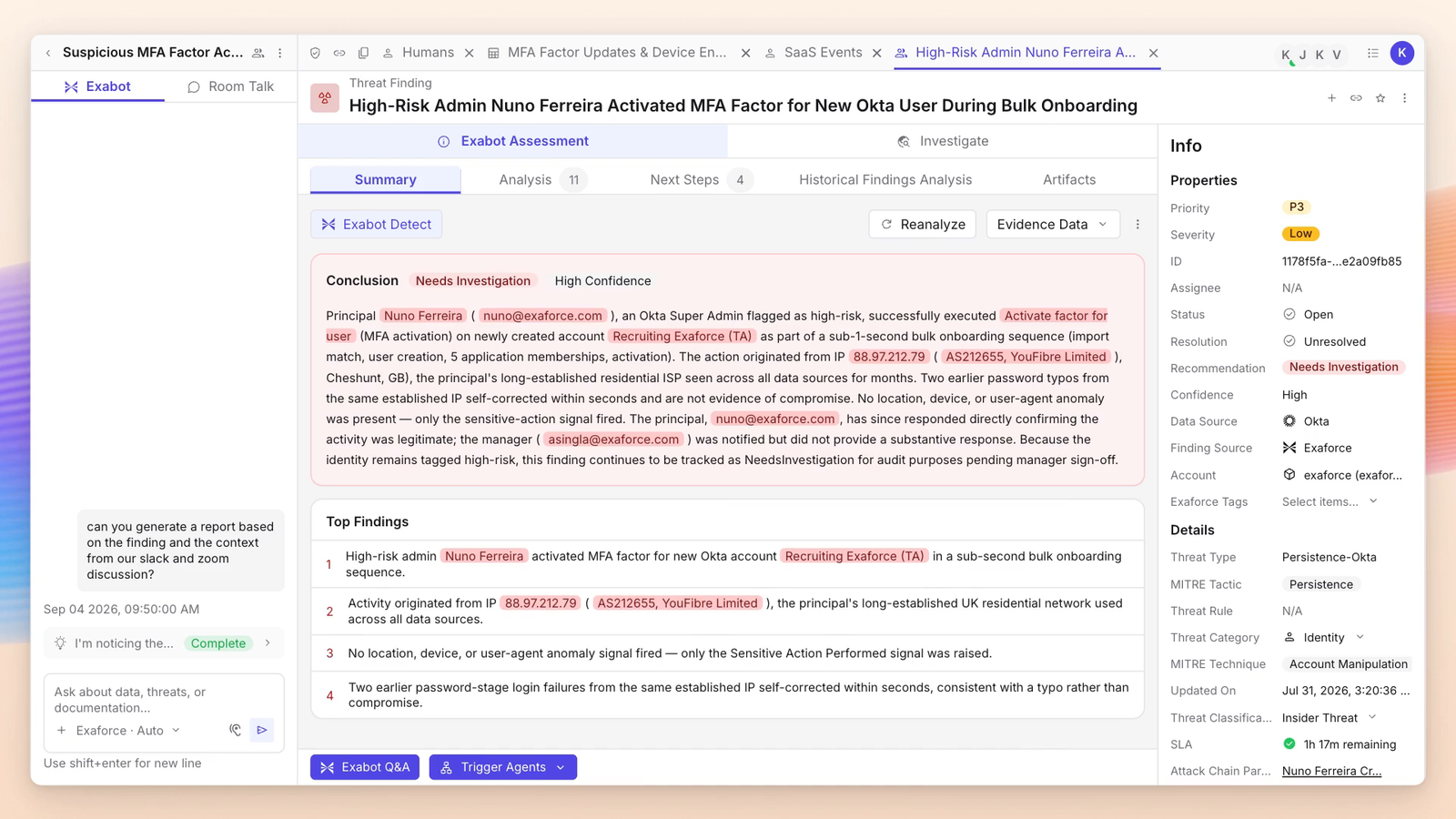Screen dimensions: 1456x819
Task: Send the chat message arrow
Action: (262, 730)
